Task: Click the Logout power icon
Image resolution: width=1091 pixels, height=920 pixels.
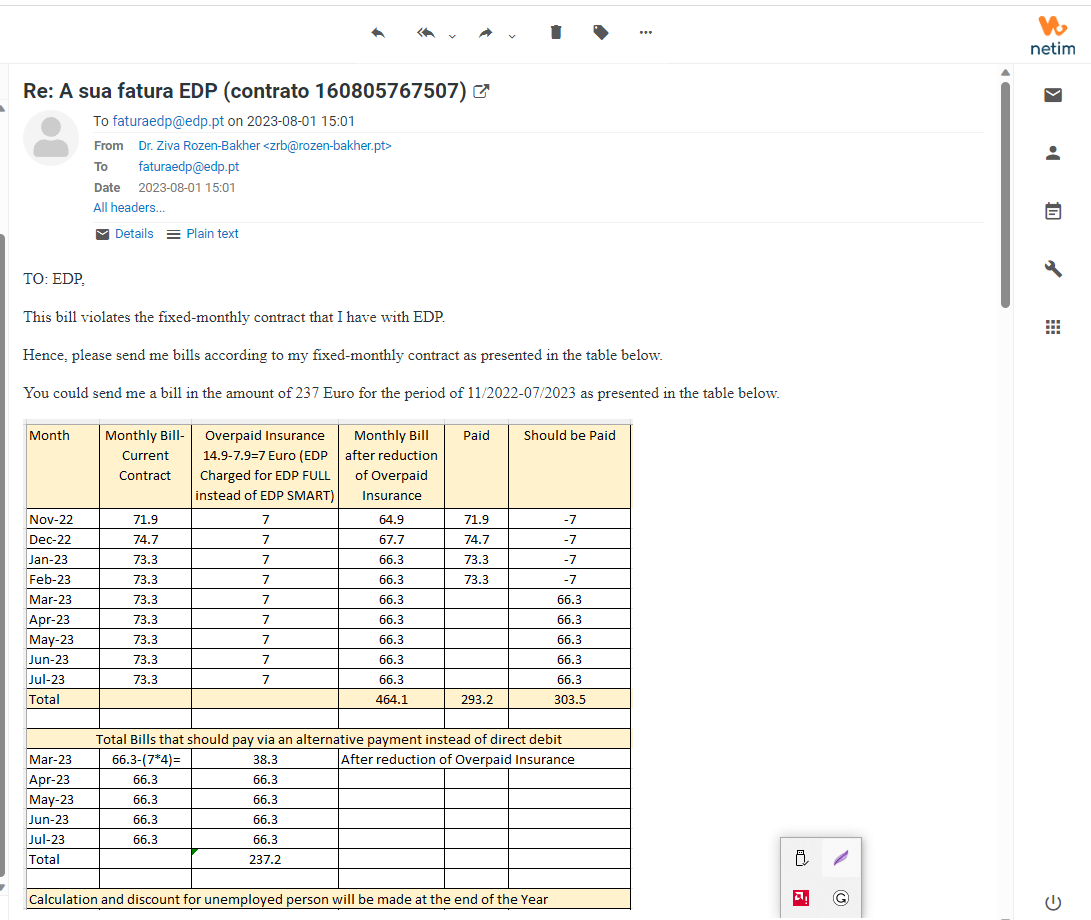Action: coord(1053,903)
